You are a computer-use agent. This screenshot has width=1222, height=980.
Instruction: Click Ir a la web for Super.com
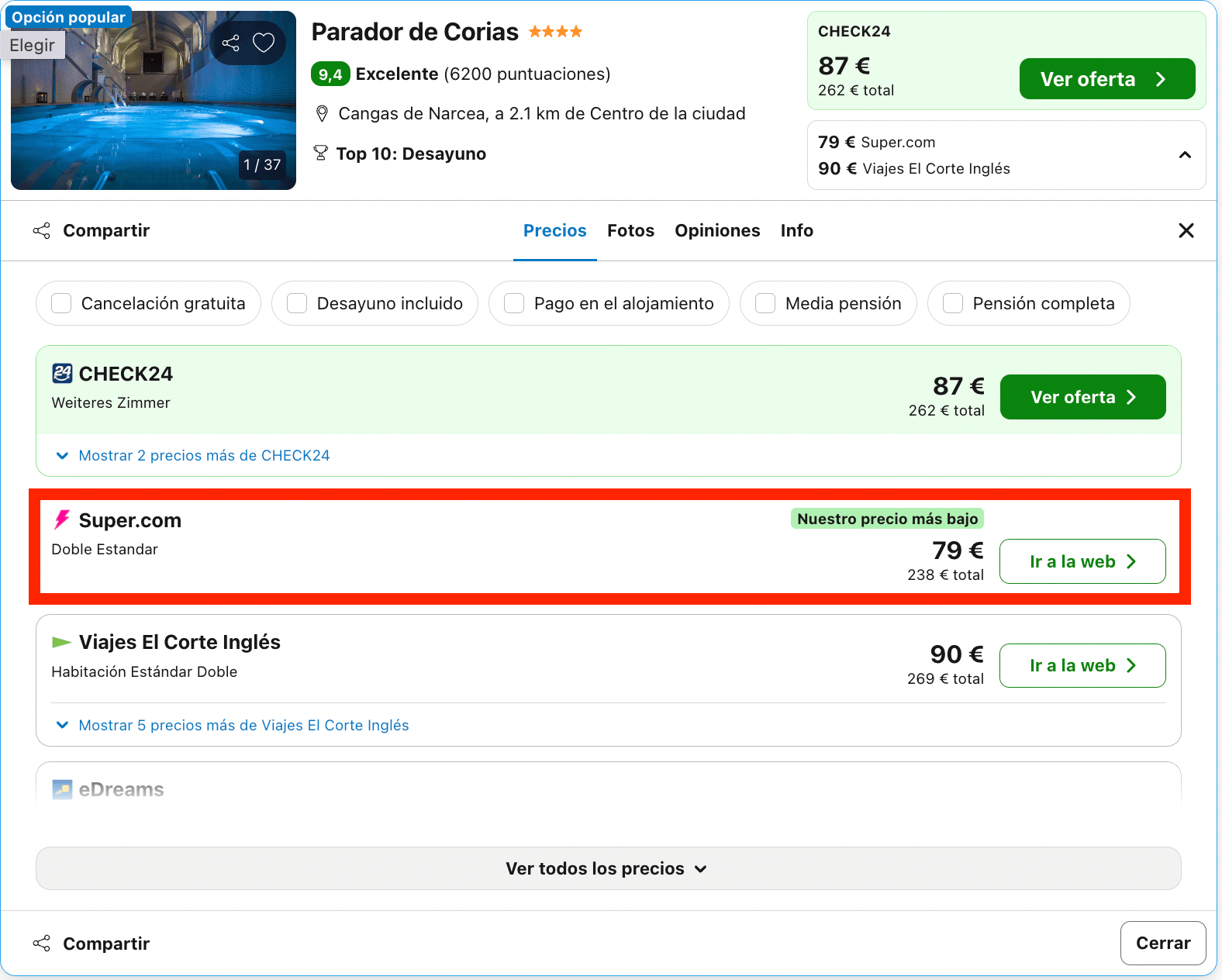coord(1082,561)
